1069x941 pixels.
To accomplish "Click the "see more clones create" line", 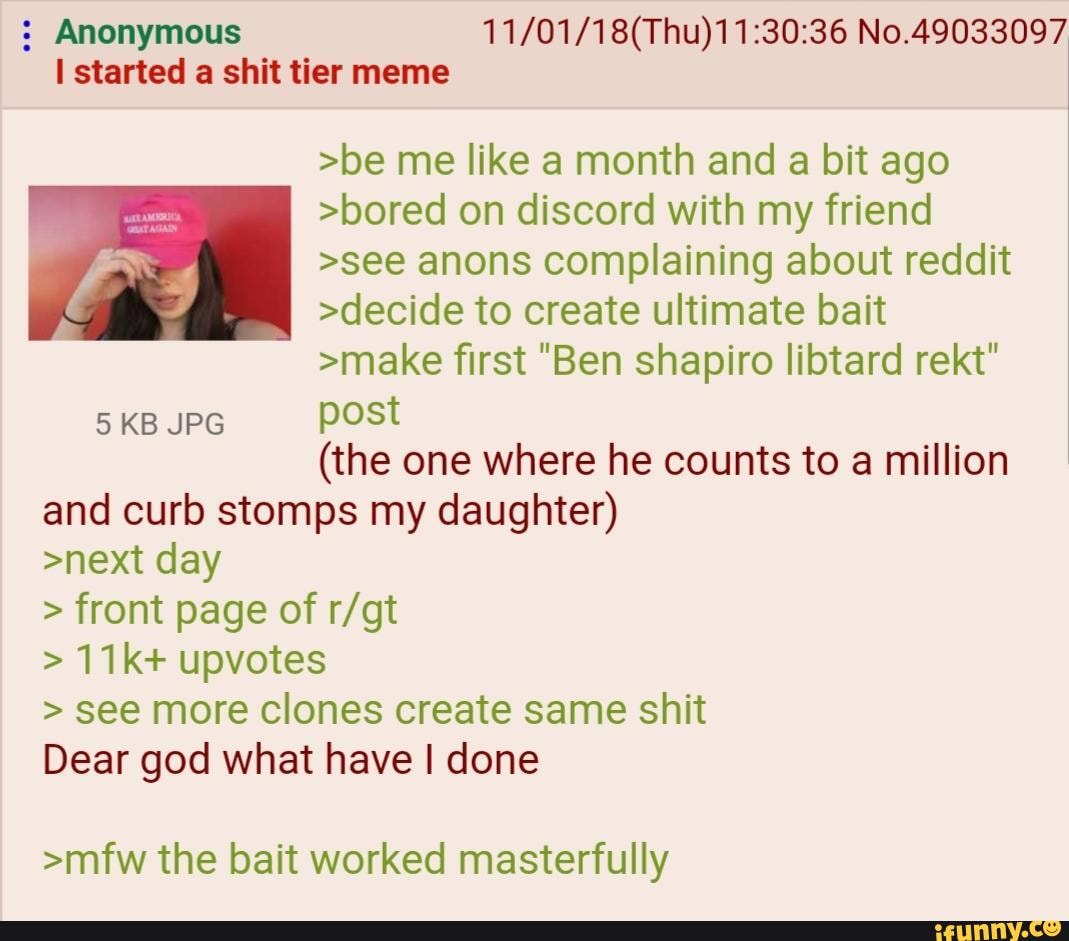I will pos(374,711).
